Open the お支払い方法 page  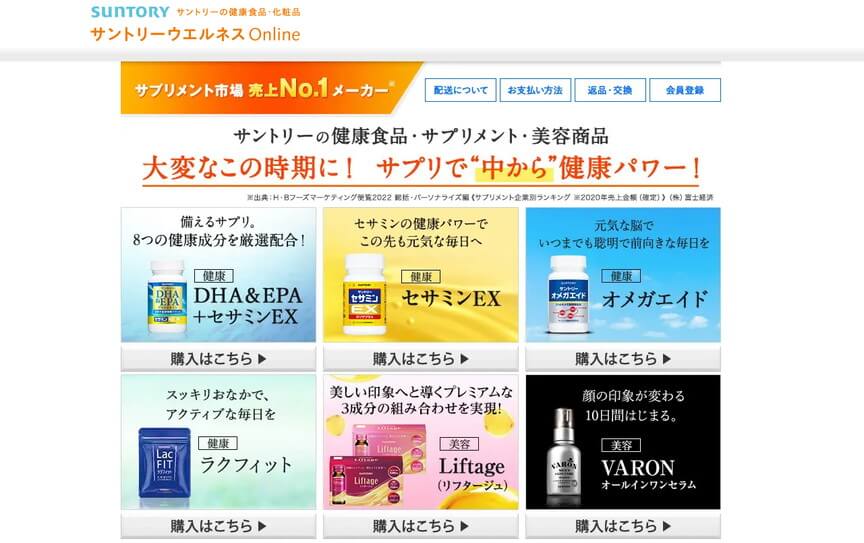535,90
